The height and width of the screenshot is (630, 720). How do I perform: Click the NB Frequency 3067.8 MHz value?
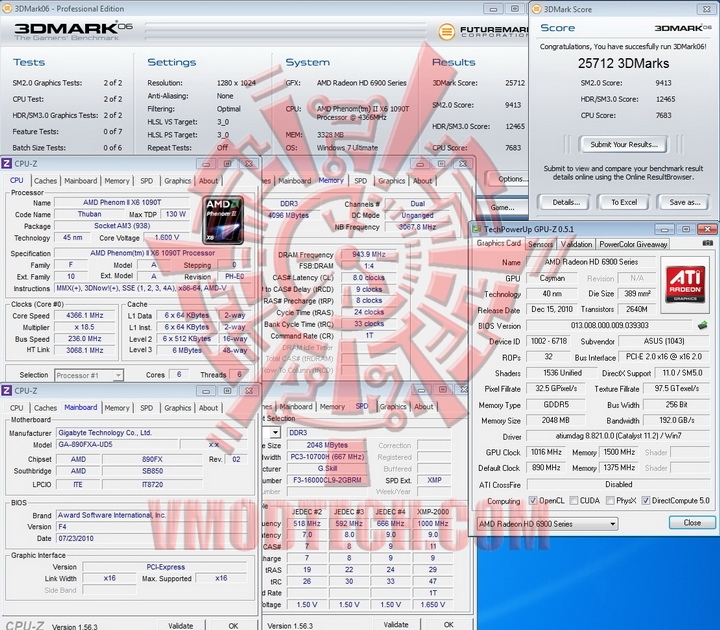tap(417, 227)
